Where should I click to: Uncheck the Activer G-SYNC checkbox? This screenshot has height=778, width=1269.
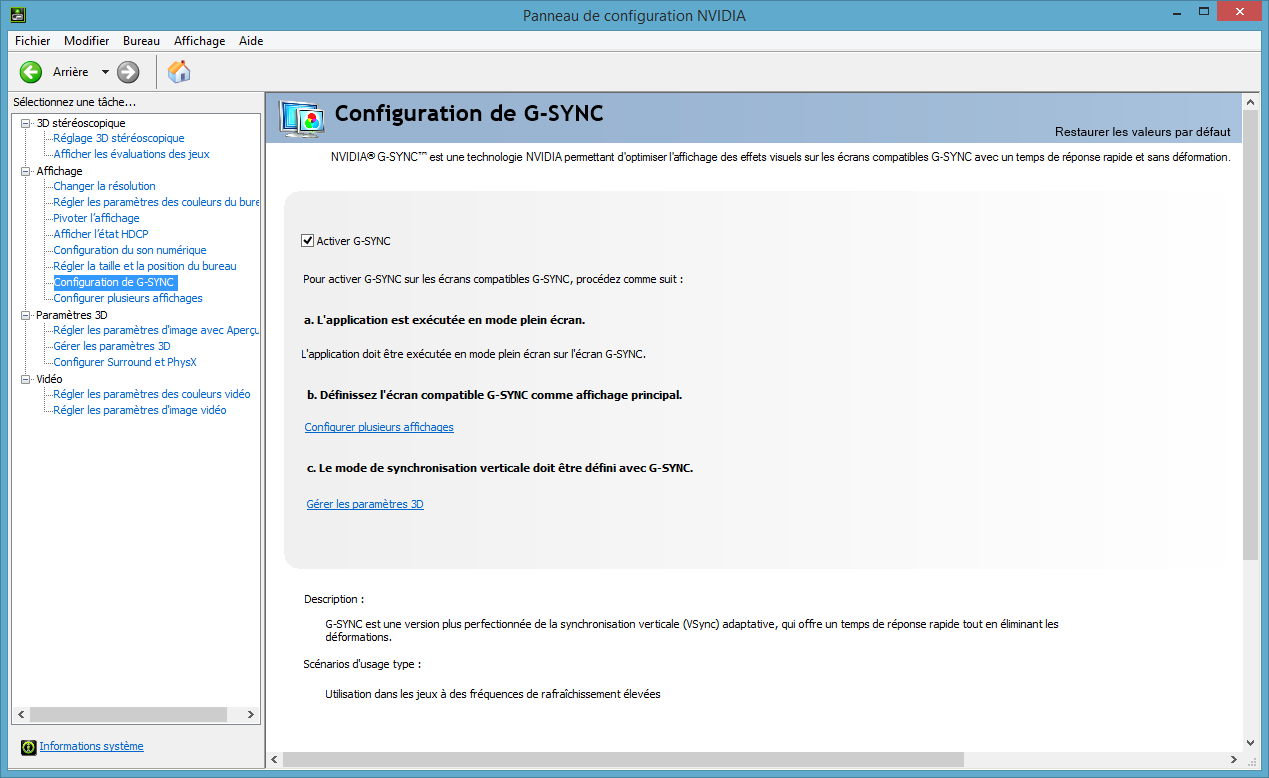pos(308,241)
